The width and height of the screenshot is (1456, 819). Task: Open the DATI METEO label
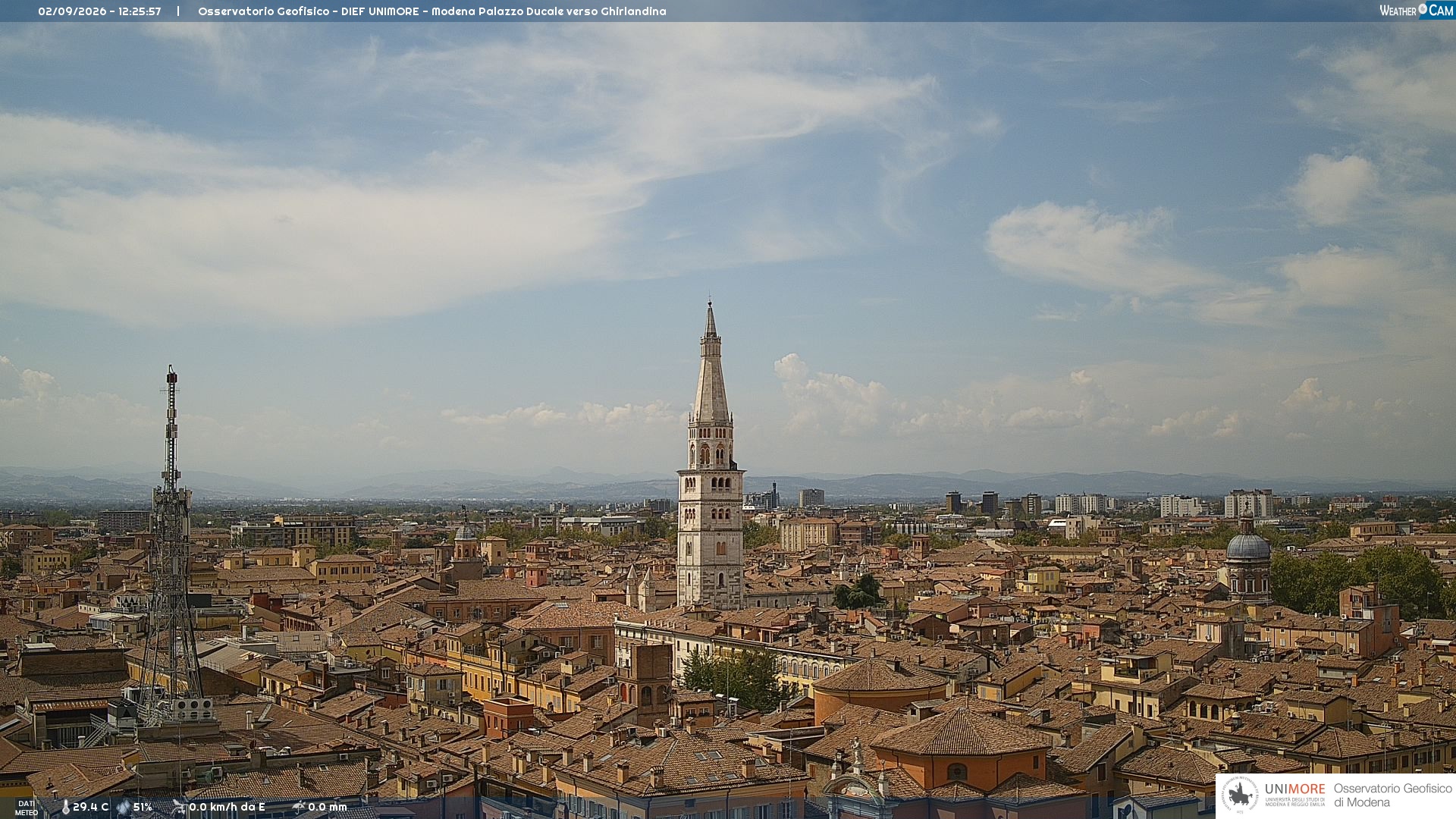tap(27, 808)
